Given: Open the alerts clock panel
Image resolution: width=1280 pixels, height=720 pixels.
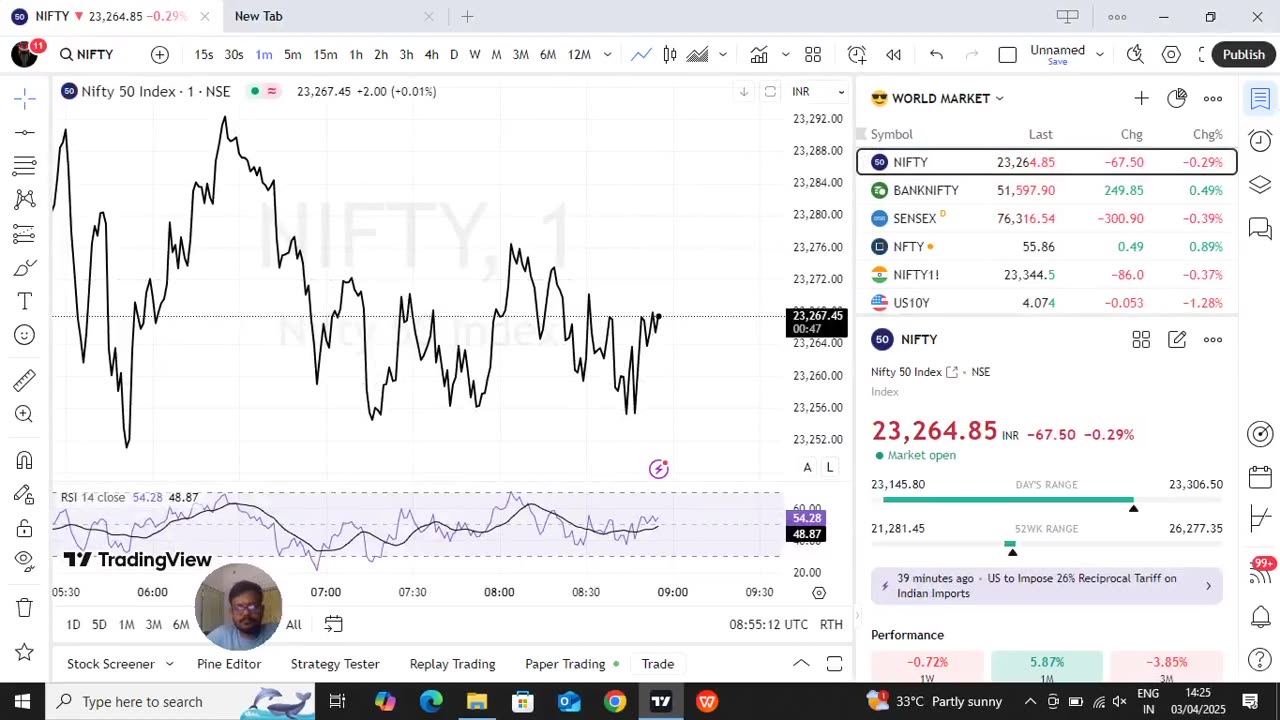Looking at the screenshot, I should tap(1260, 141).
